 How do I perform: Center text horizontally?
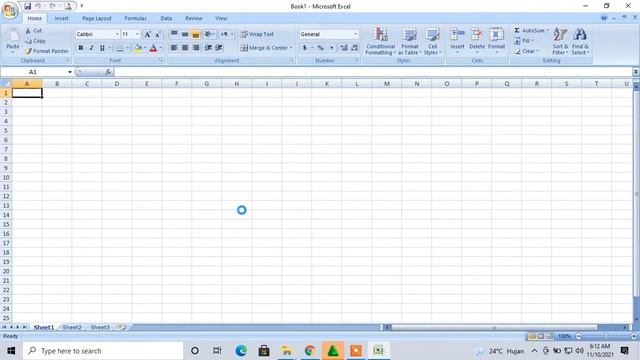pyautogui.click(x=185, y=48)
